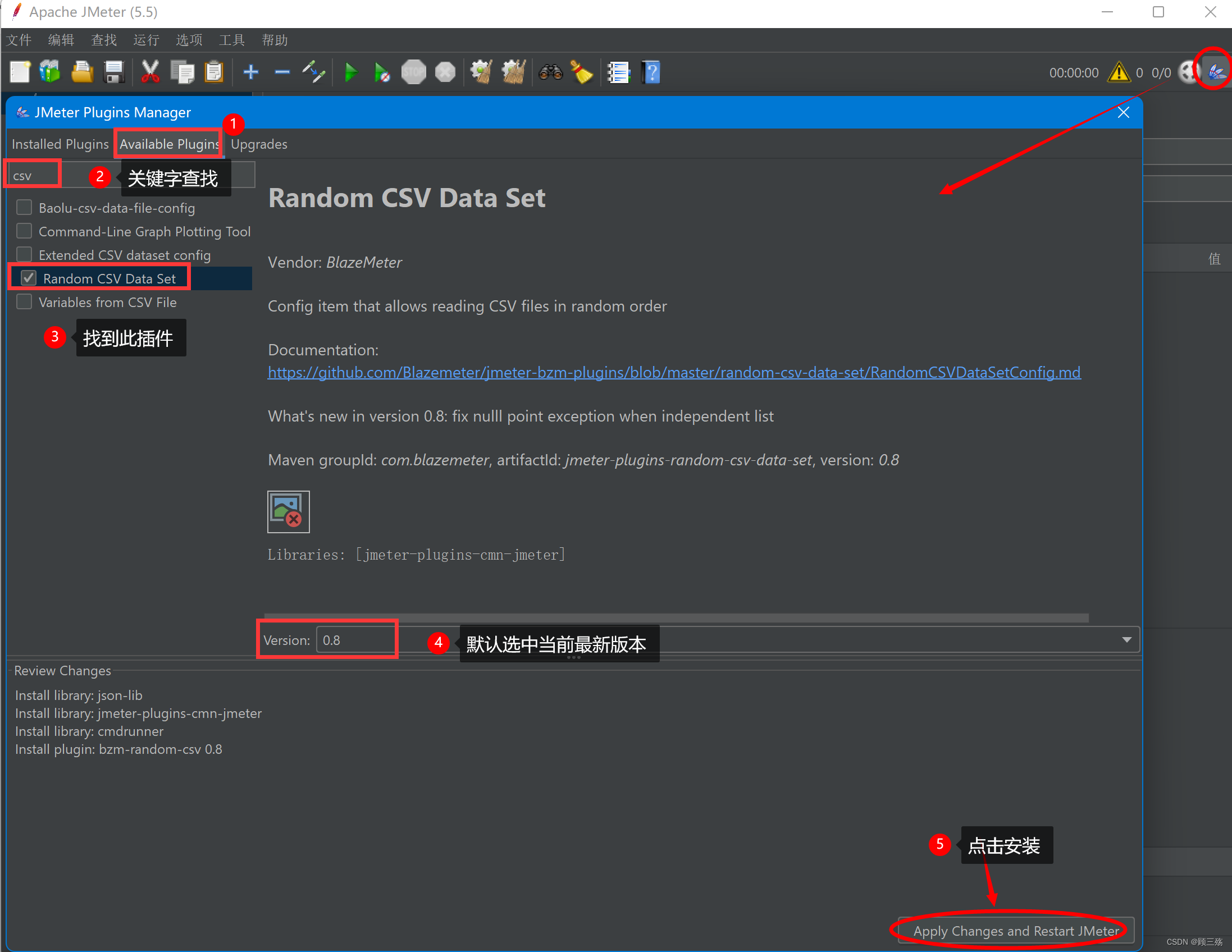This screenshot has height=952, width=1232.
Task: Select the Available Plugins tab
Action: tap(169, 144)
